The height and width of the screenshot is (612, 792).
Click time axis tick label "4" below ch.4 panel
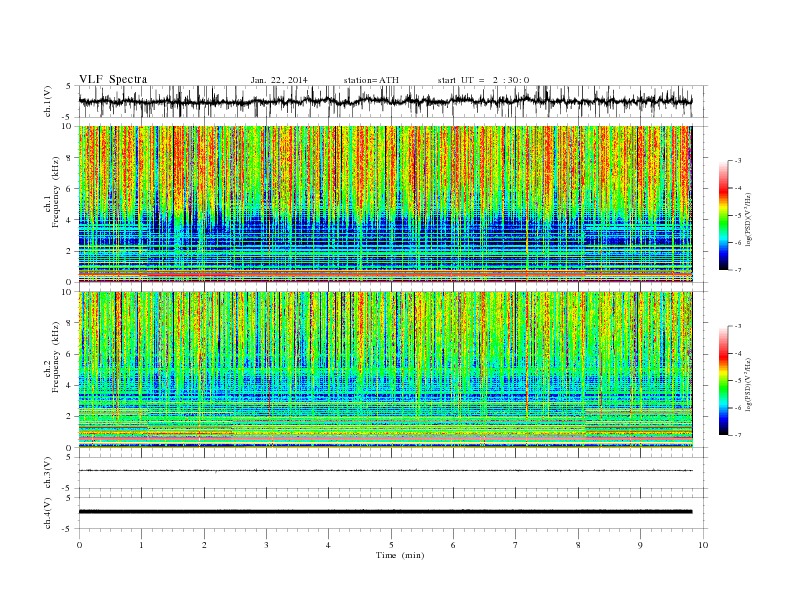pos(328,545)
